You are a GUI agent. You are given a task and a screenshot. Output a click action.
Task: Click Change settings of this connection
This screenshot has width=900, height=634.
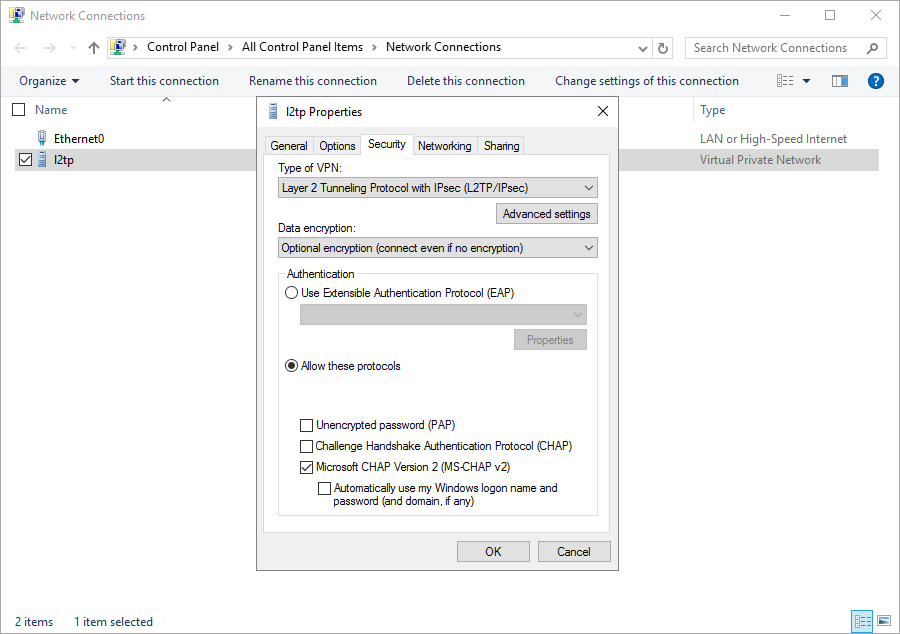(x=646, y=81)
